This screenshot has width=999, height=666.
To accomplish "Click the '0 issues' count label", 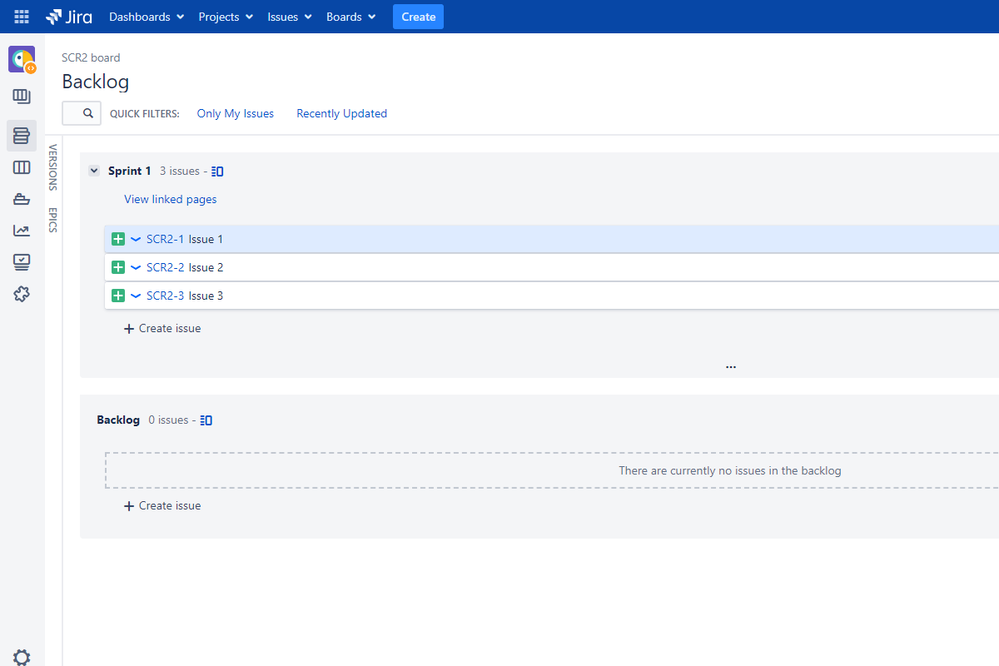I will coord(168,420).
